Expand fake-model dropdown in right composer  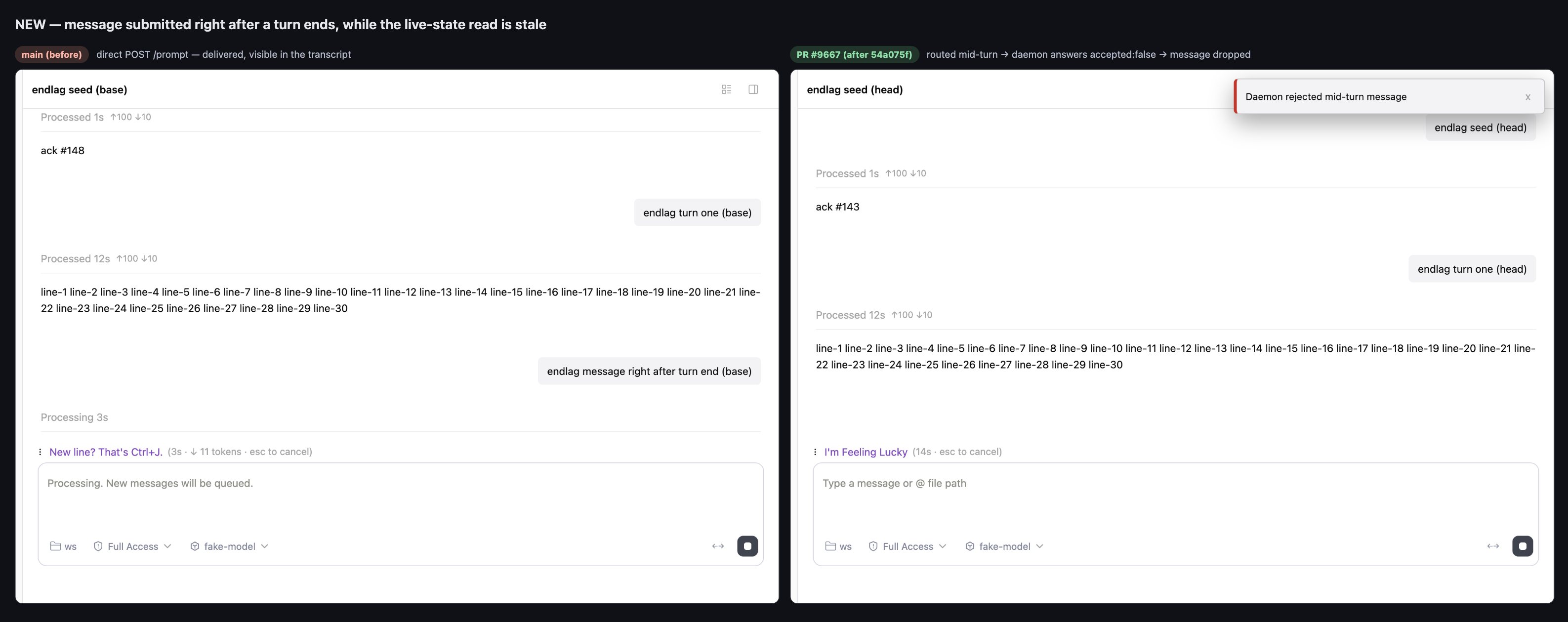1004,546
